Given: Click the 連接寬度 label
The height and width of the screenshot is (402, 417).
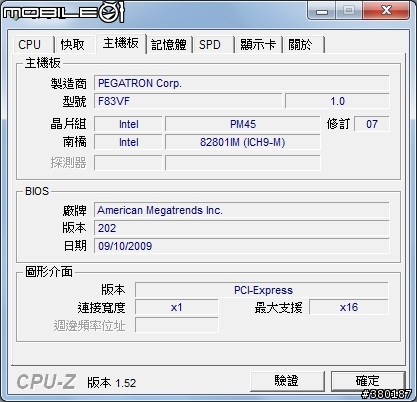Looking at the screenshot, I should [102, 307].
